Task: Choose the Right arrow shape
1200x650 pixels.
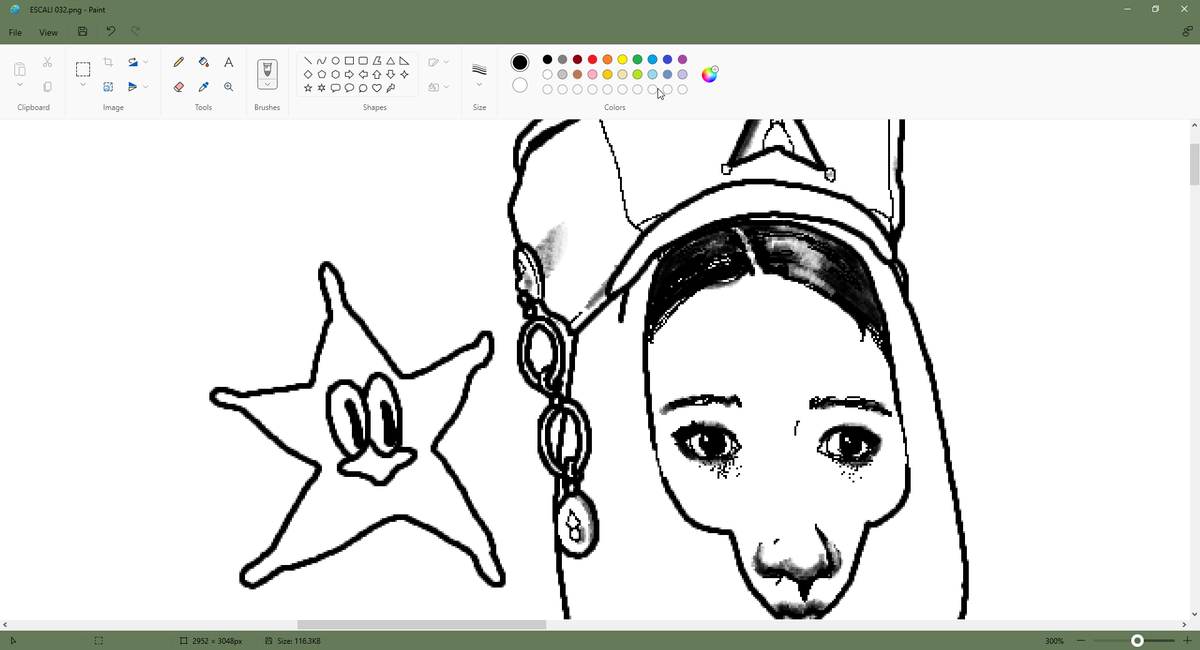Action: 349,74
